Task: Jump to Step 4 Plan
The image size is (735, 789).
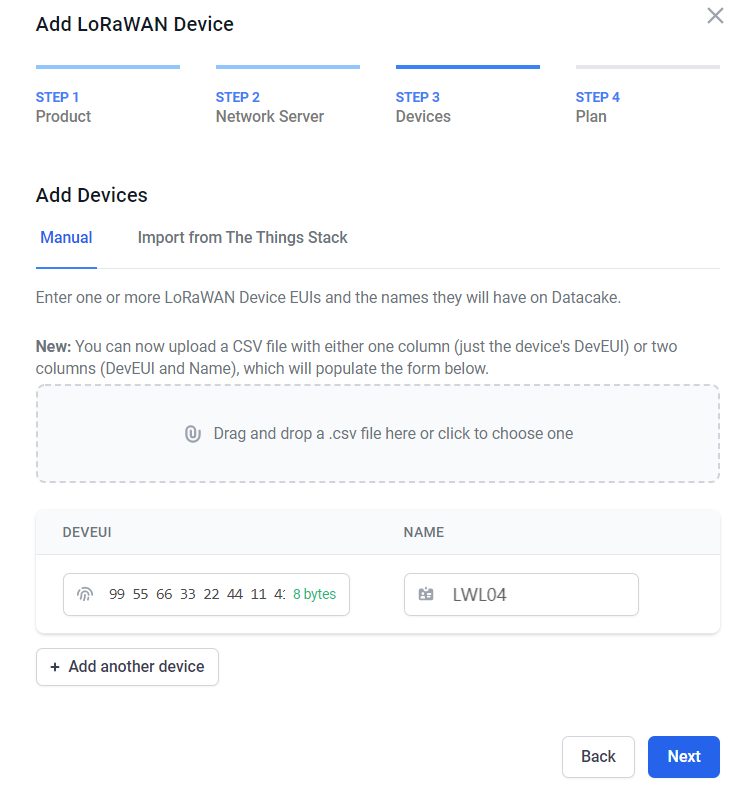Action: point(598,107)
